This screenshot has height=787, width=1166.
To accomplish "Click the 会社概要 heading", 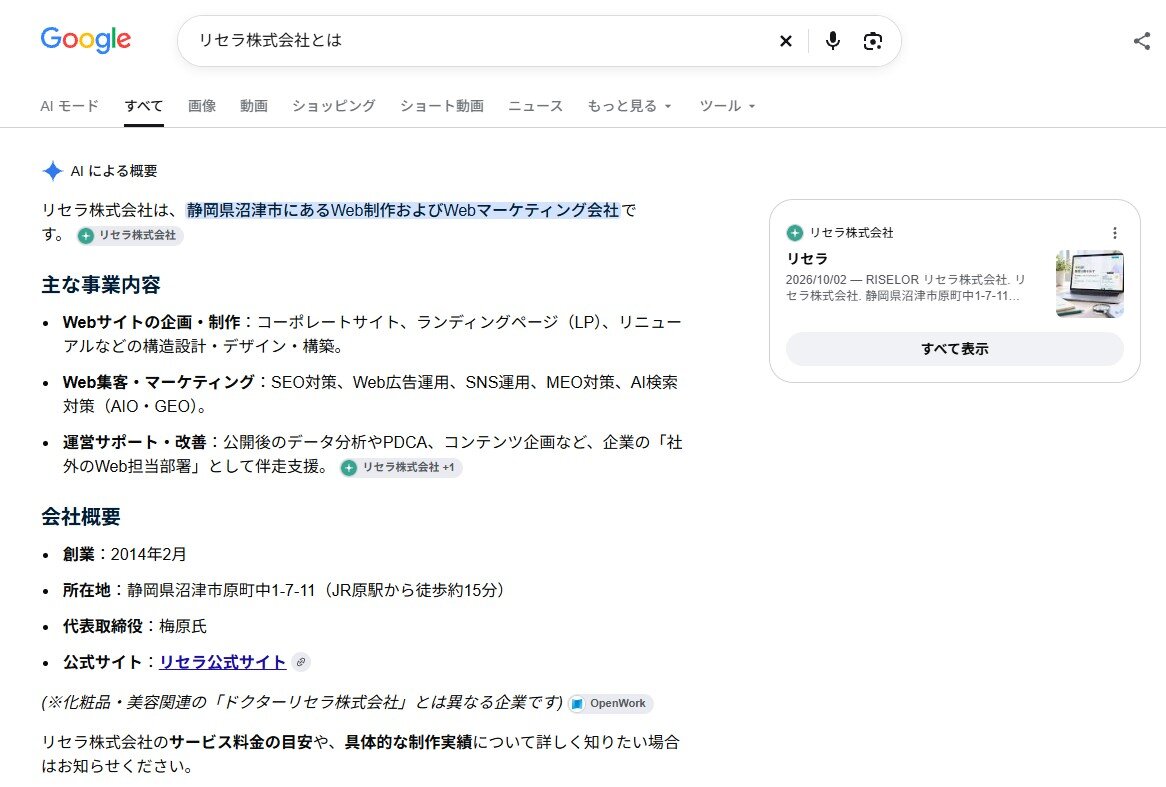I will [x=81, y=517].
